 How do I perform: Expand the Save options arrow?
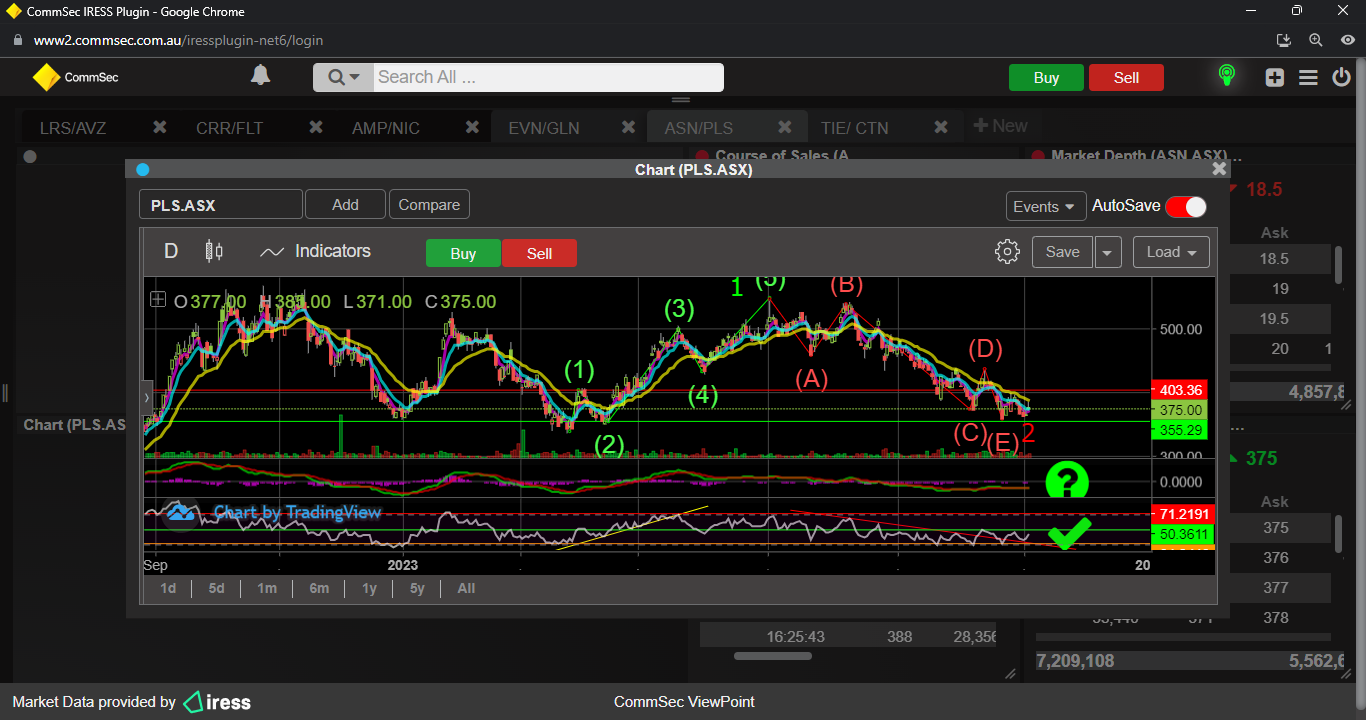(x=1108, y=252)
